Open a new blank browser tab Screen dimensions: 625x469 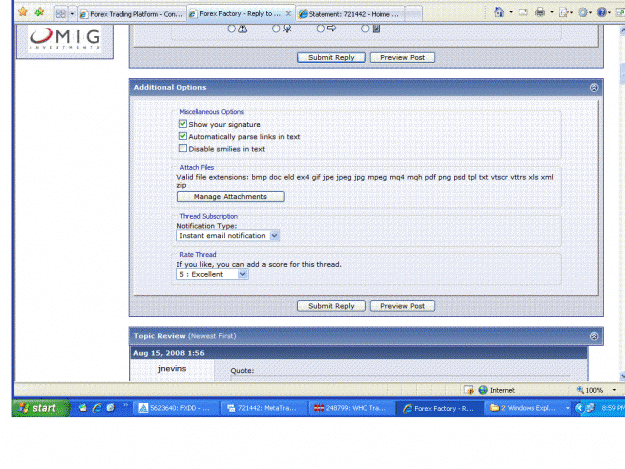pyautogui.click(x=413, y=14)
